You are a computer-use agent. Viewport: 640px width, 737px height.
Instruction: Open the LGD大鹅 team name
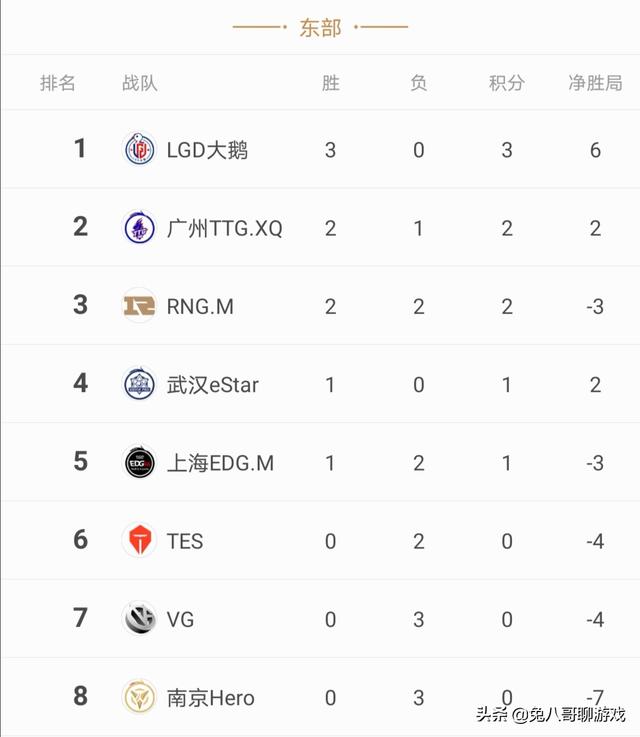click(207, 150)
